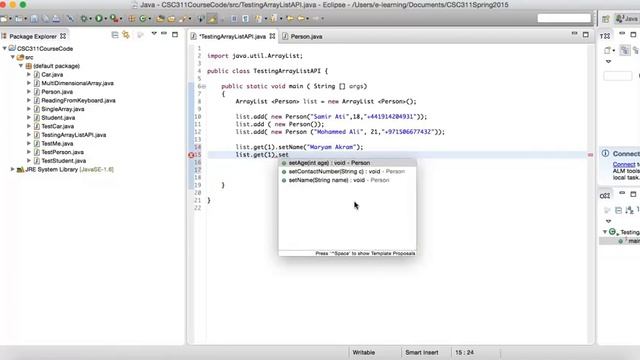
Task: Collapse the (default package) node
Action: tap(21, 66)
